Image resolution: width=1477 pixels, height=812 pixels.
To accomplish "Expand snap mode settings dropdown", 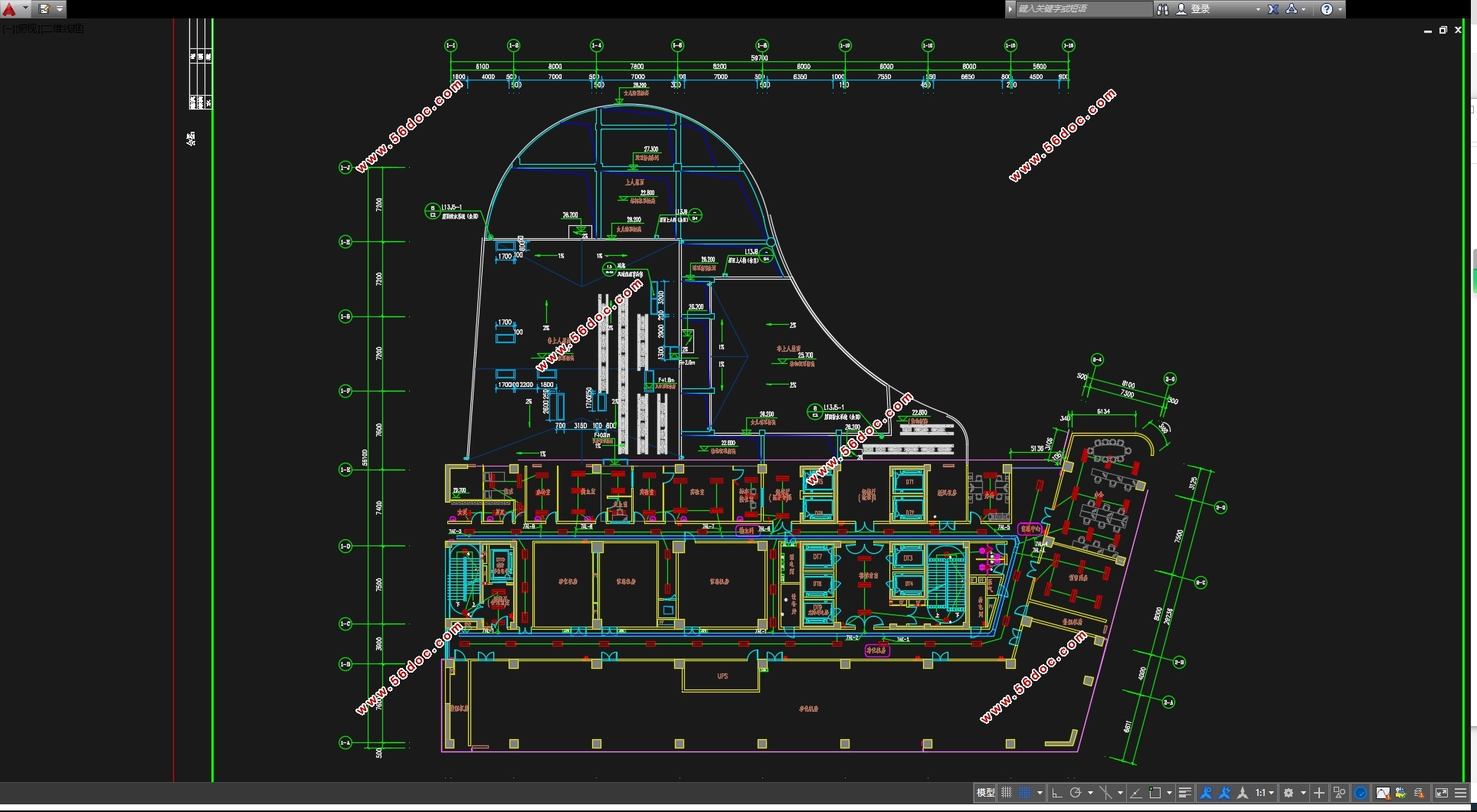I will [x=1040, y=793].
